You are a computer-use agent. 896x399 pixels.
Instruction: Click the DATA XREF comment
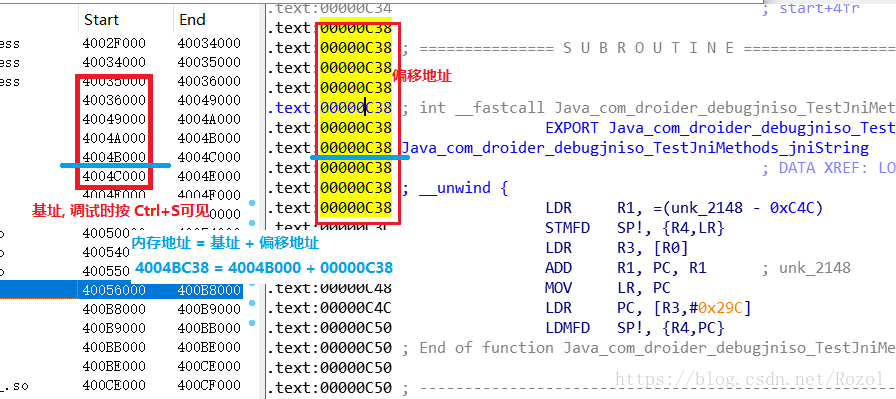(x=829, y=168)
